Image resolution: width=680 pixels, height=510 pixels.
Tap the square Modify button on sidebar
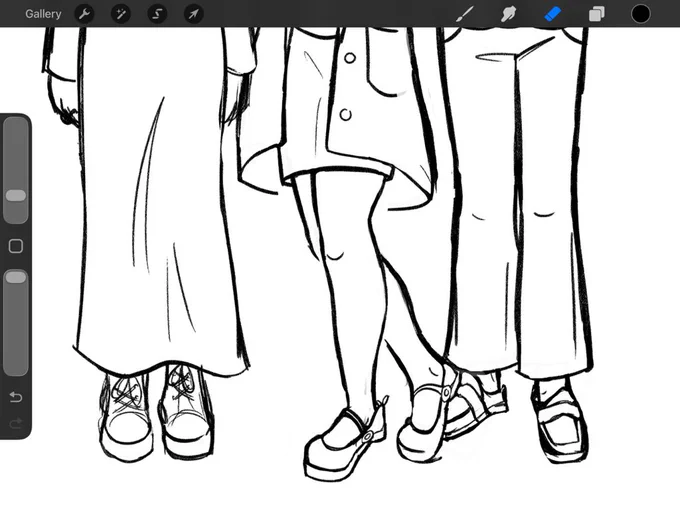click(16, 246)
